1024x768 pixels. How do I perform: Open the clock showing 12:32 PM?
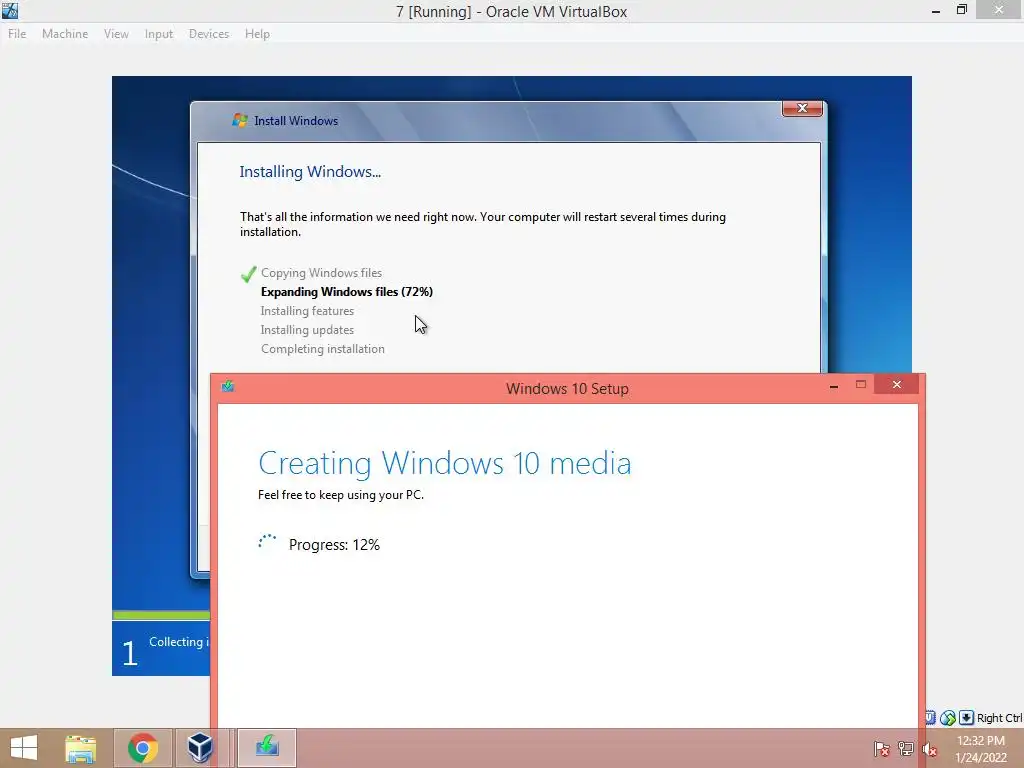click(980, 749)
